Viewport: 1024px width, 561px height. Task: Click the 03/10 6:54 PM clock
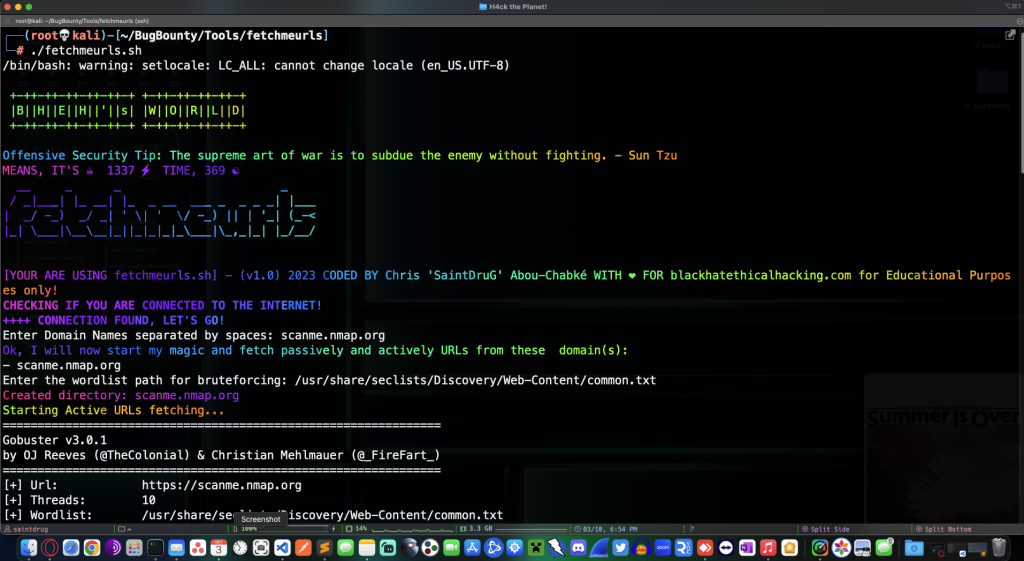(x=605, y=529)
